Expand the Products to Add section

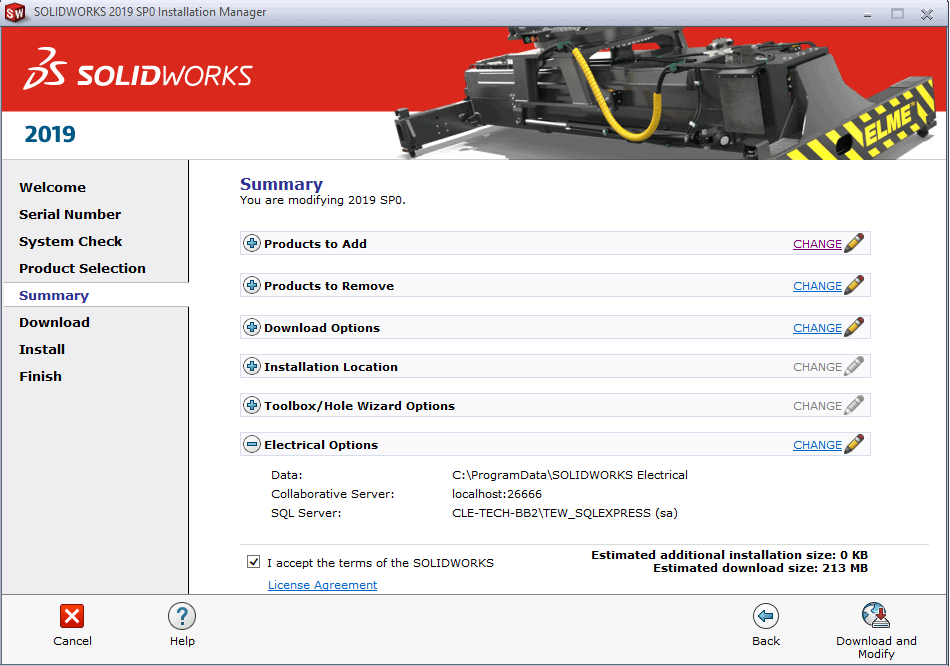point(252,243)
